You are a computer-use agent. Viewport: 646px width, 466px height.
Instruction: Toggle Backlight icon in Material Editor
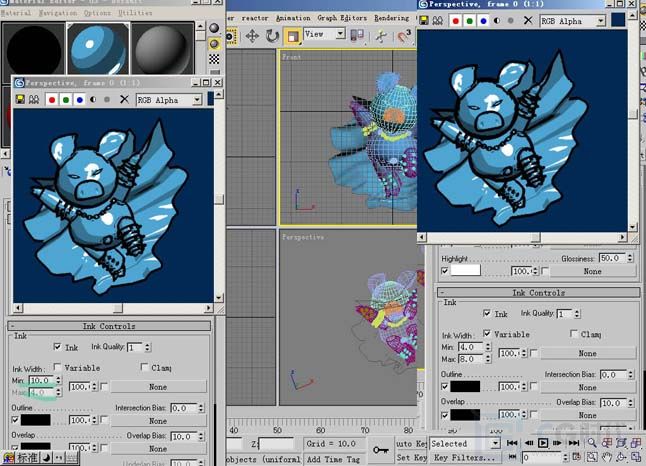coord(214,44)
